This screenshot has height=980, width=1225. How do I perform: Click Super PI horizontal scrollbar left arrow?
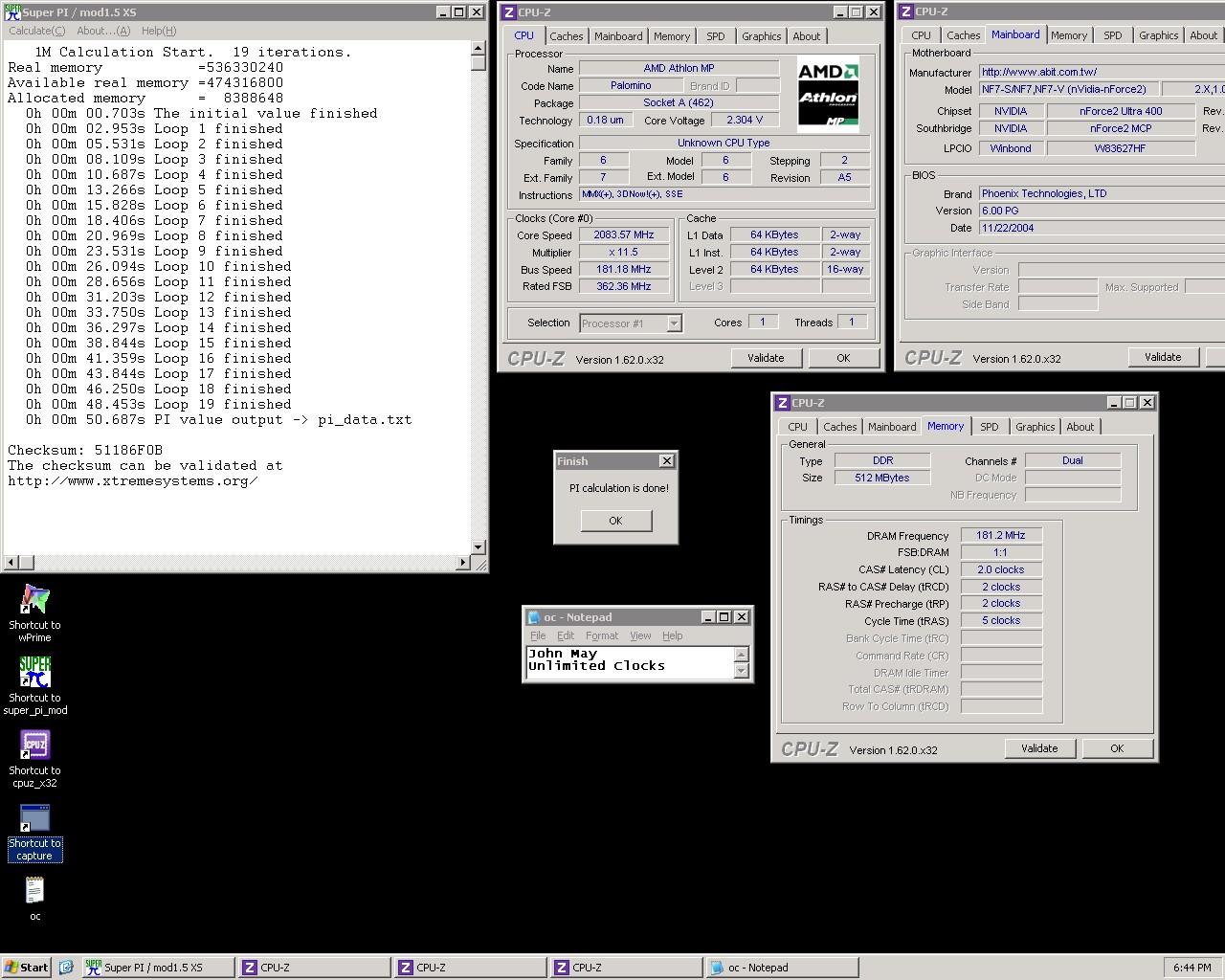click(11, 562)
